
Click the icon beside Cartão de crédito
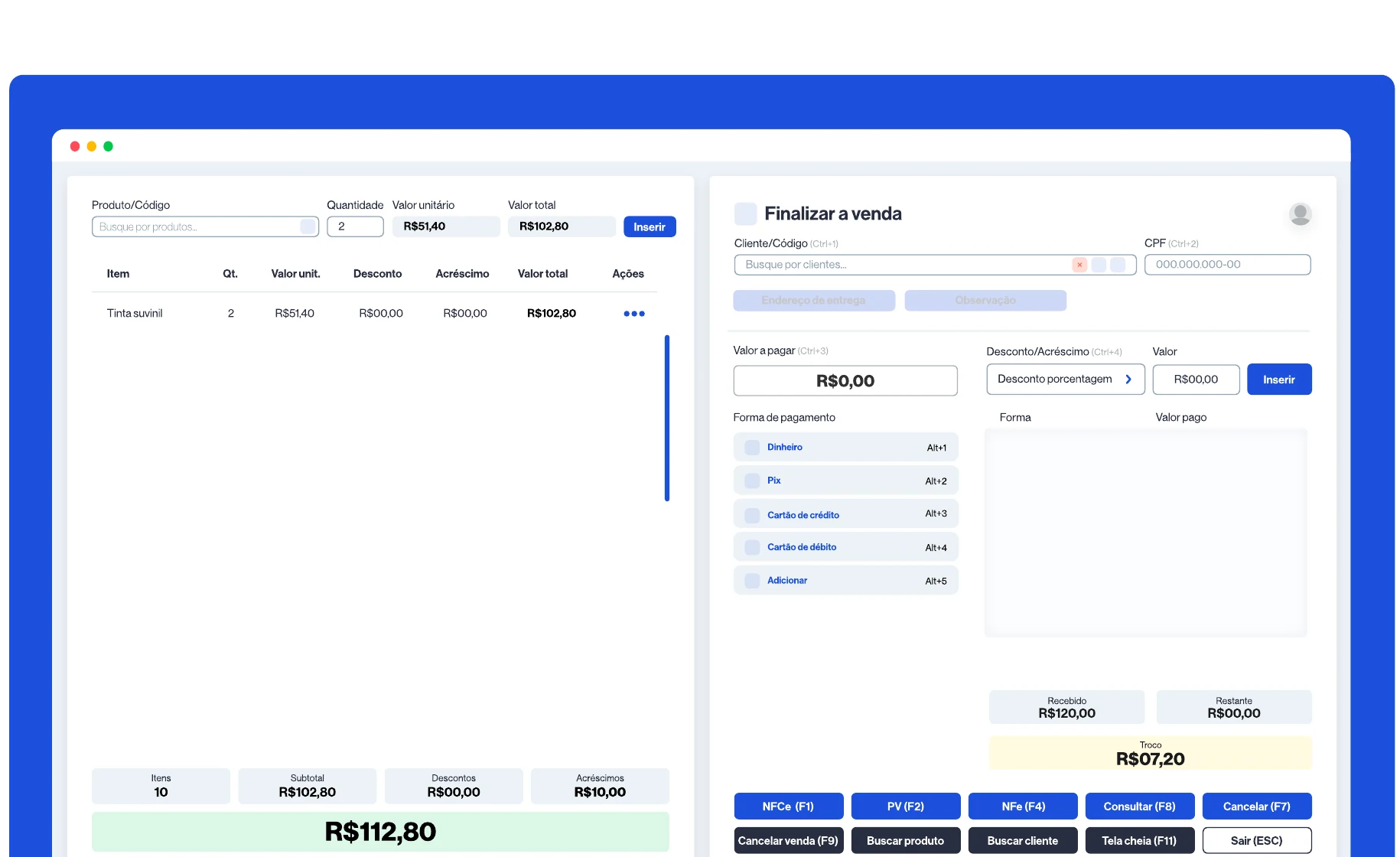752,515
